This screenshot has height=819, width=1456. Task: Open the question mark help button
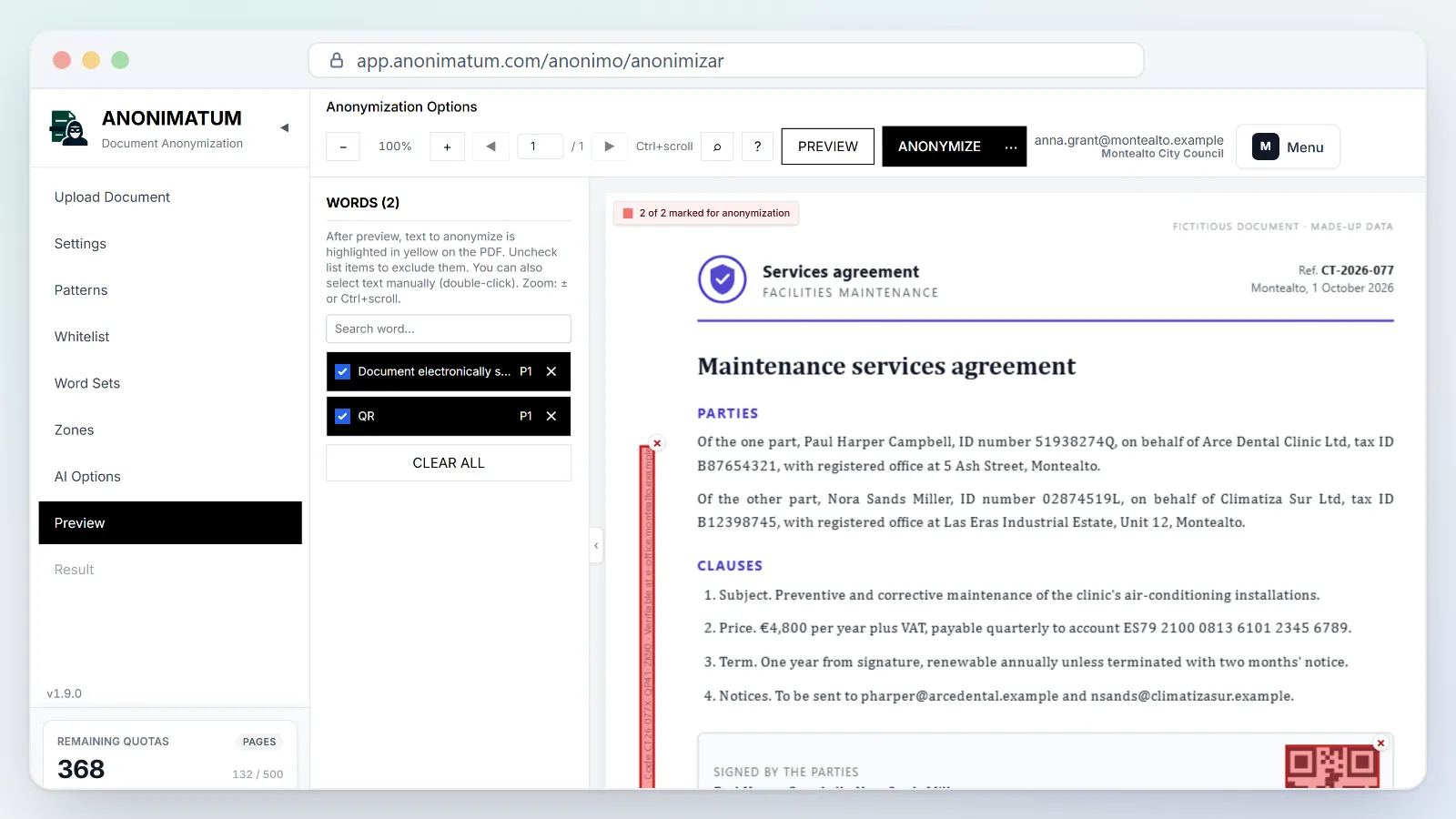tap(757, 147)
